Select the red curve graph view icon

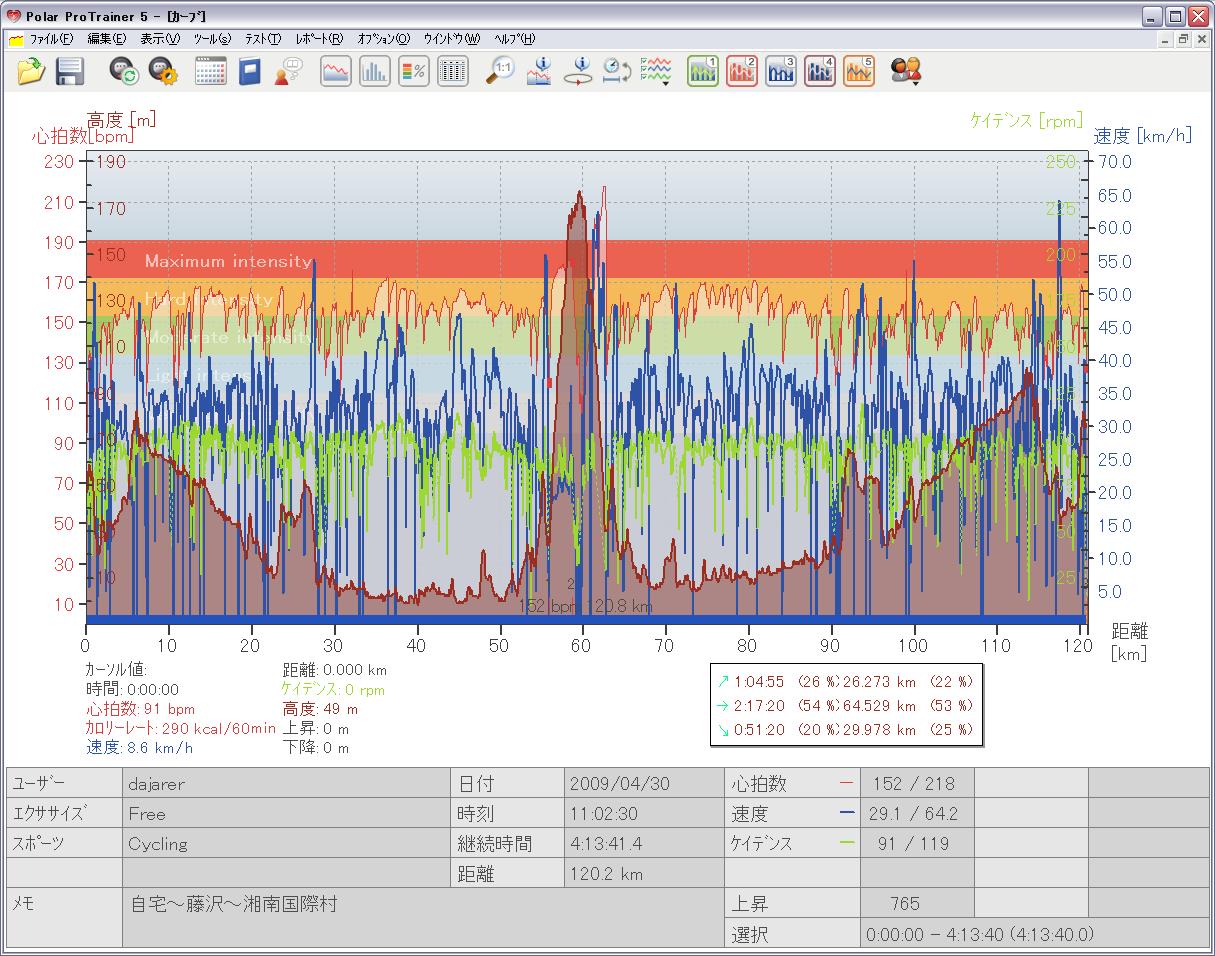point(335,71)
